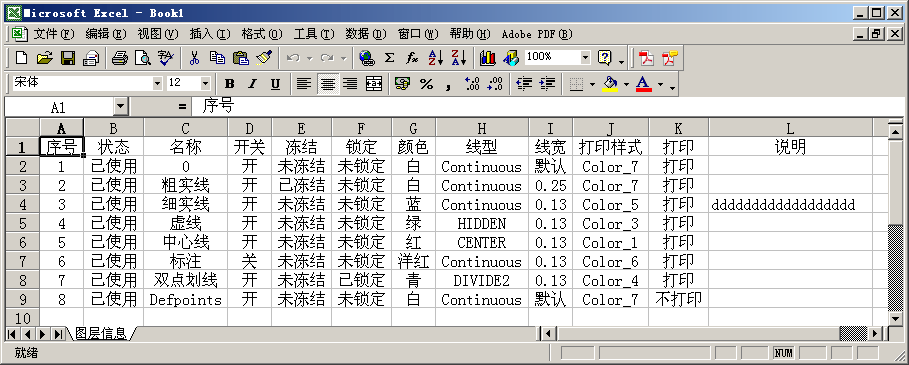Open the Name Box dropdown arrow
The image size is (909, 365).
click(x=120, y=107)
